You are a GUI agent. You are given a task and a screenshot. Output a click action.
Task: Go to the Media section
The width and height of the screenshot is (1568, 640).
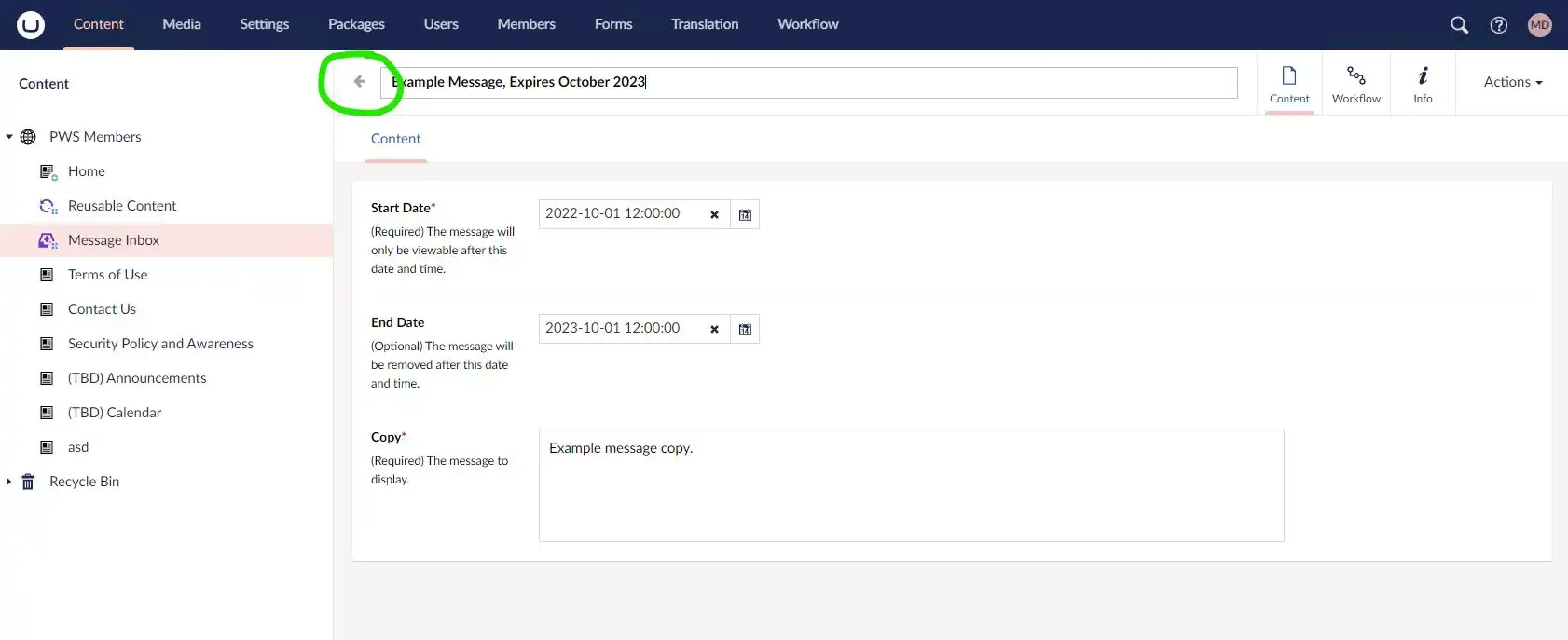click(x=182, y=24)
